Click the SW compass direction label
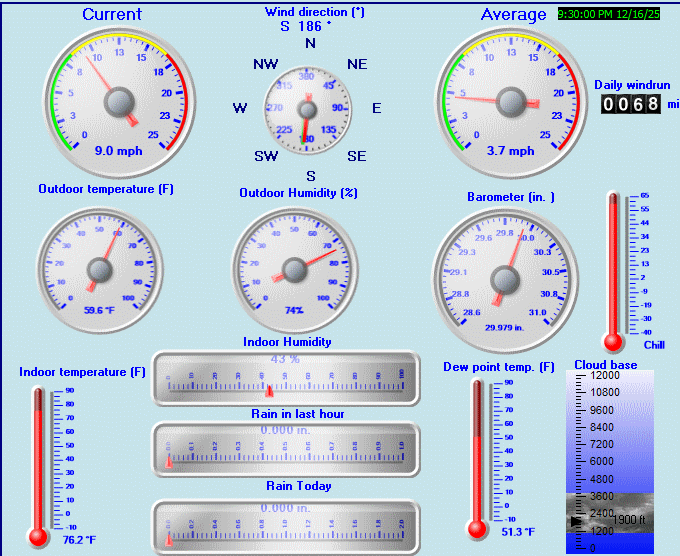This screenshot has width=680, height=556. (x=266, y=156)
